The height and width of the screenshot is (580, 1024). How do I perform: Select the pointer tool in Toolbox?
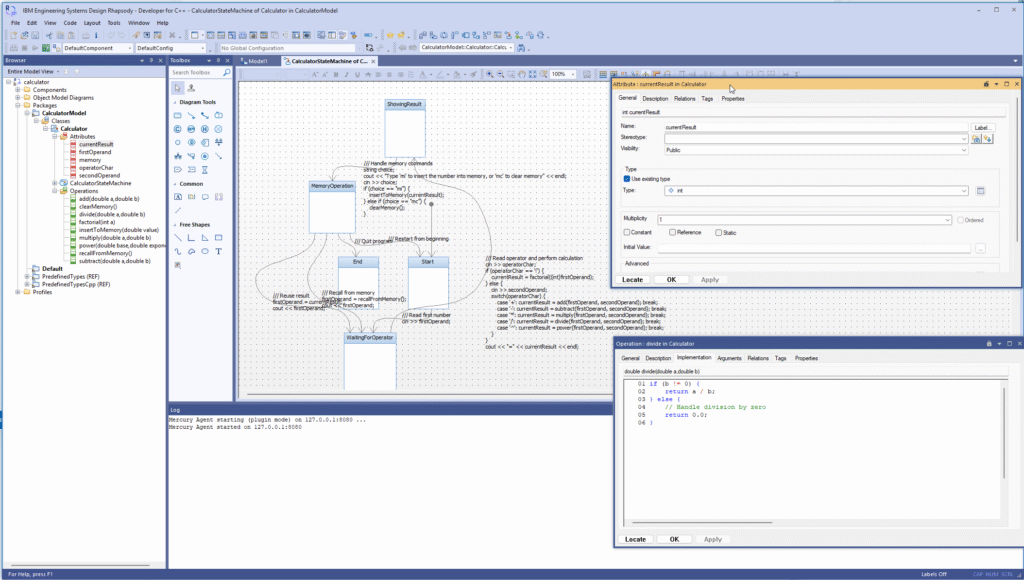coord(178,88)
